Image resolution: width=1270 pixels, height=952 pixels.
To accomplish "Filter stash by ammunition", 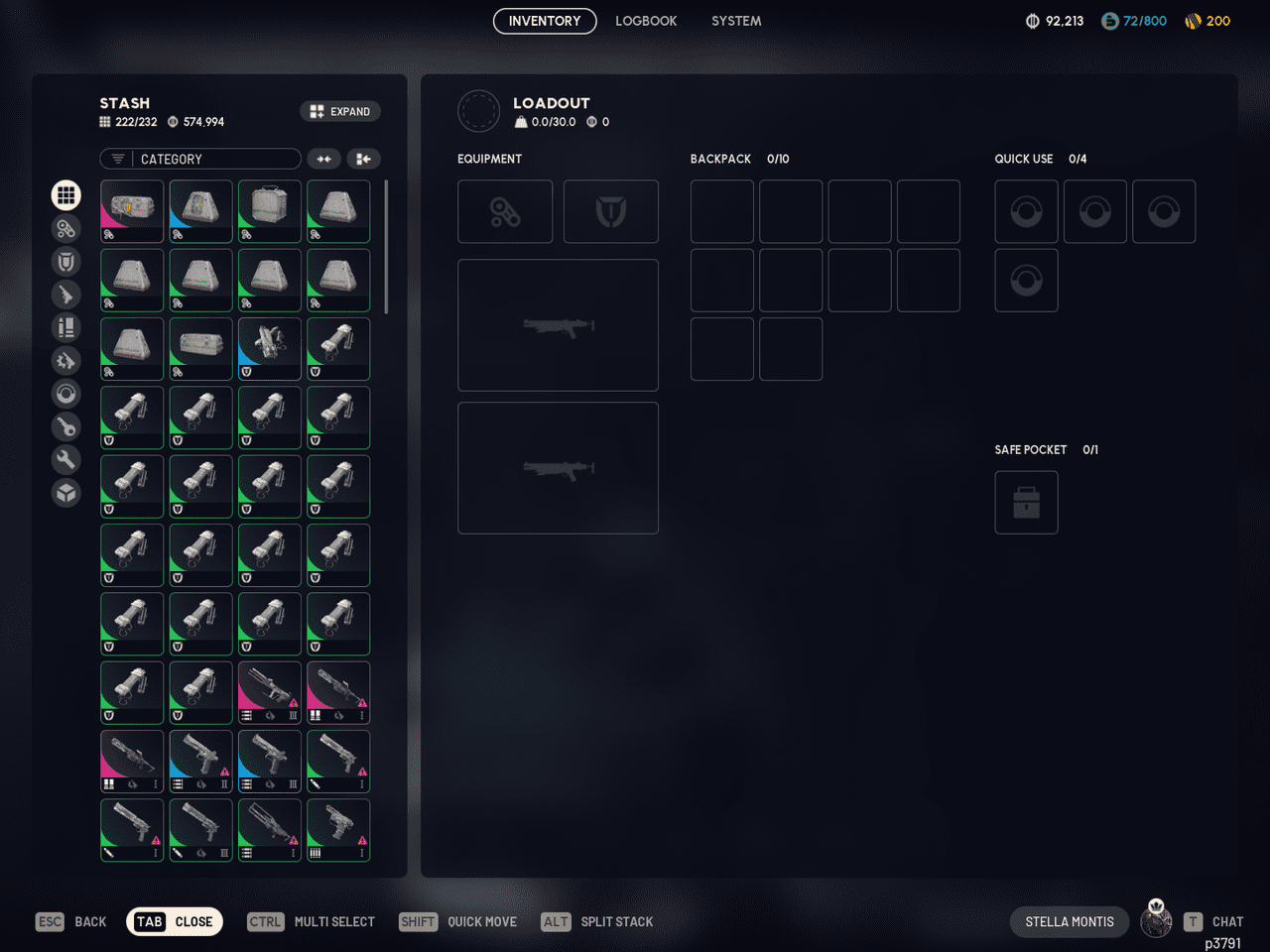I will 66,327.
